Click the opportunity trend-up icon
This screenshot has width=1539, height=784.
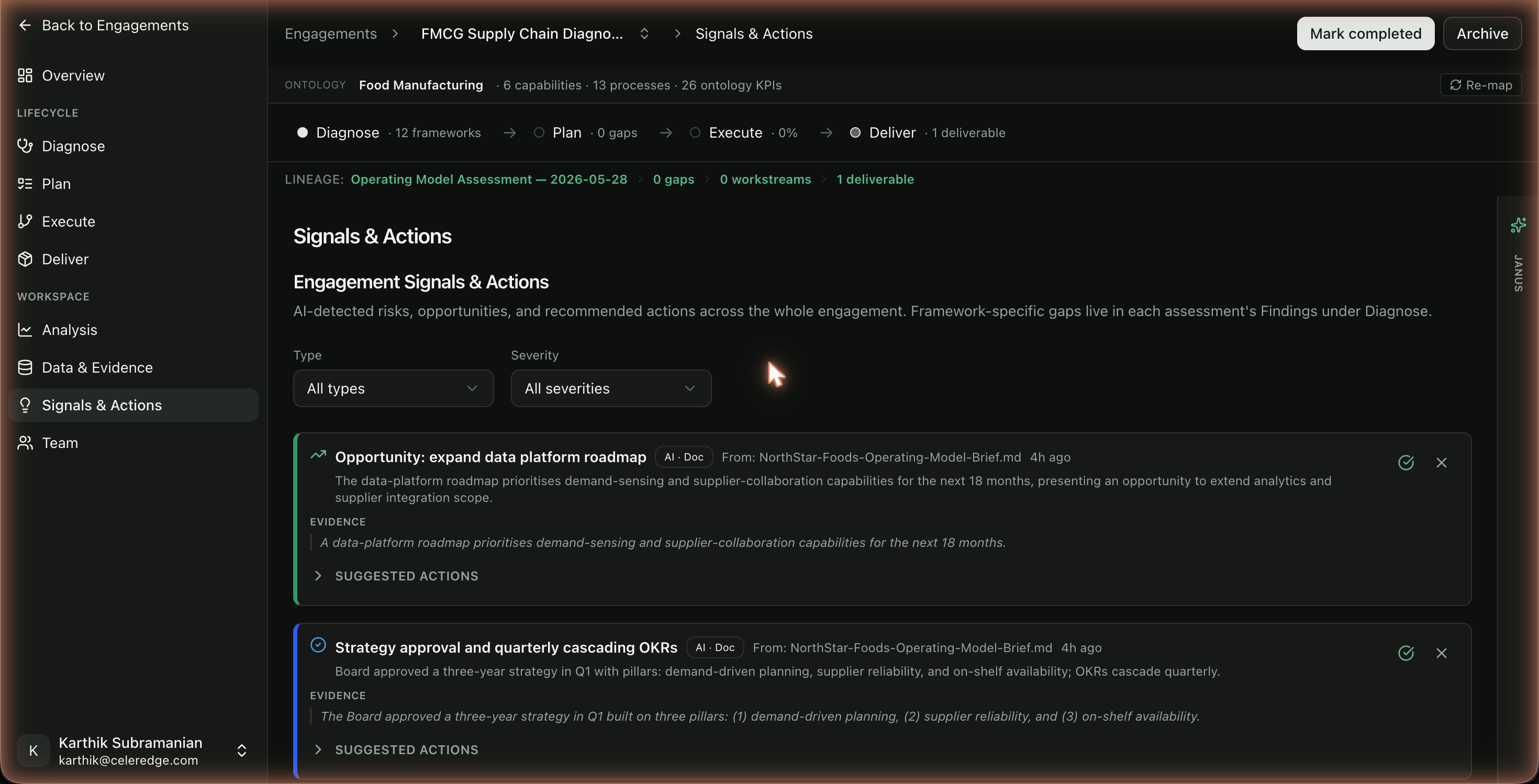(318, 455)
